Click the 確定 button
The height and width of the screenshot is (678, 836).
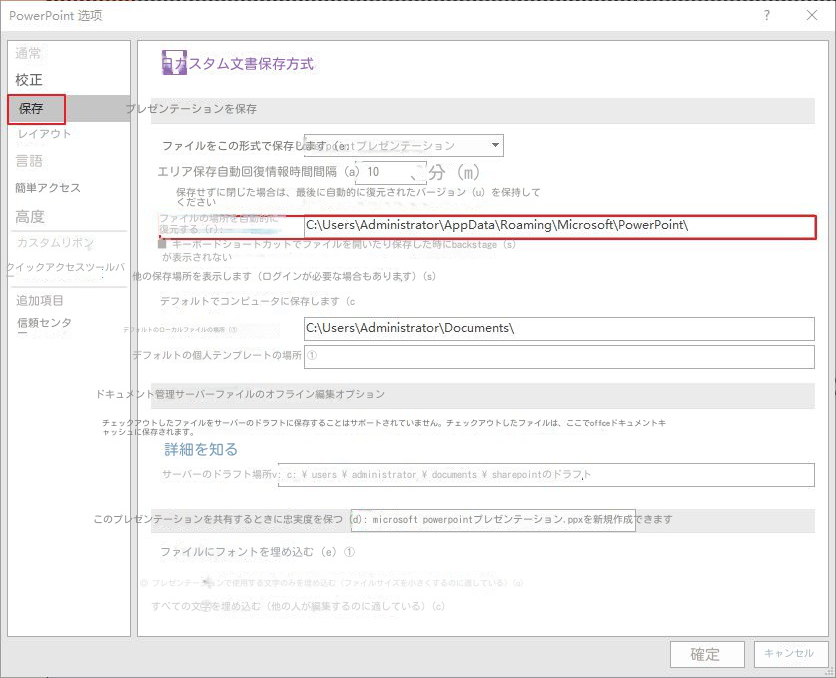point(707,654)
